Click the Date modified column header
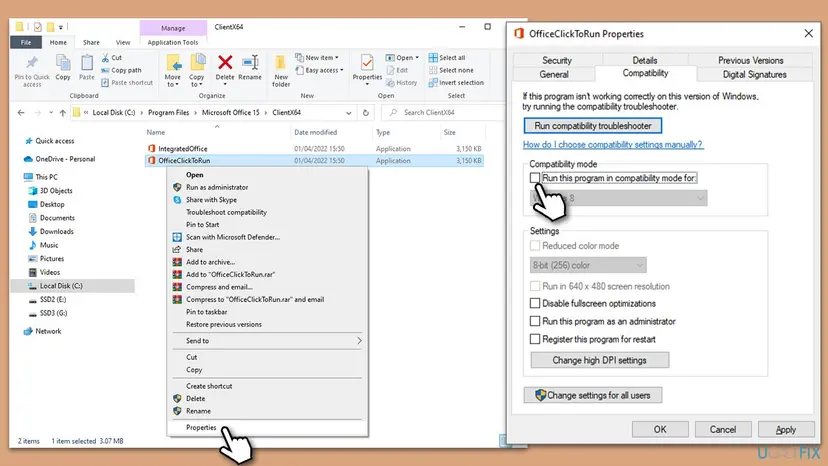 tap(316, 133)
